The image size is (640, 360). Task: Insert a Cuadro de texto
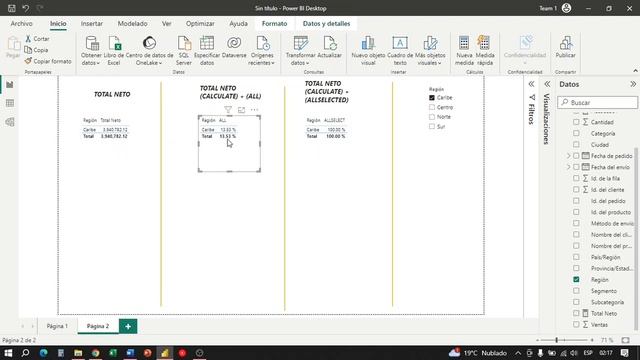[400, 51]
